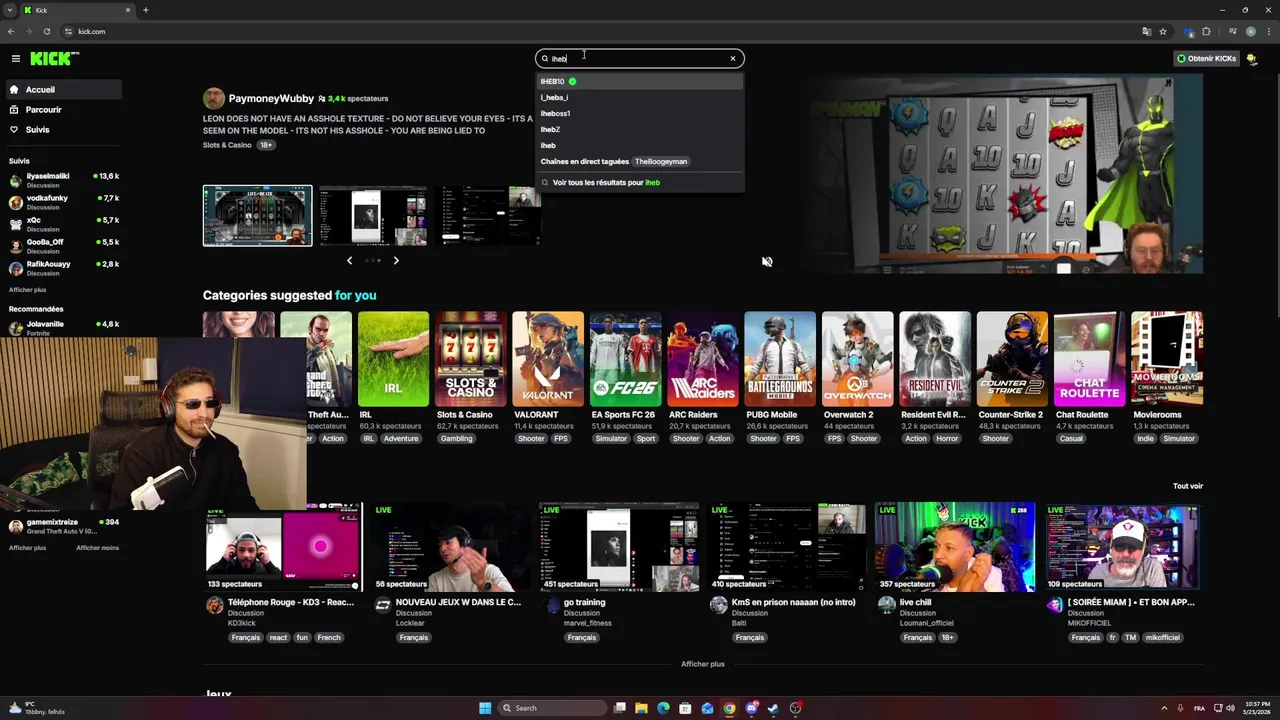1280x720 pixels.
Task: Open vodkafunky followed channel
Action: 62,202
